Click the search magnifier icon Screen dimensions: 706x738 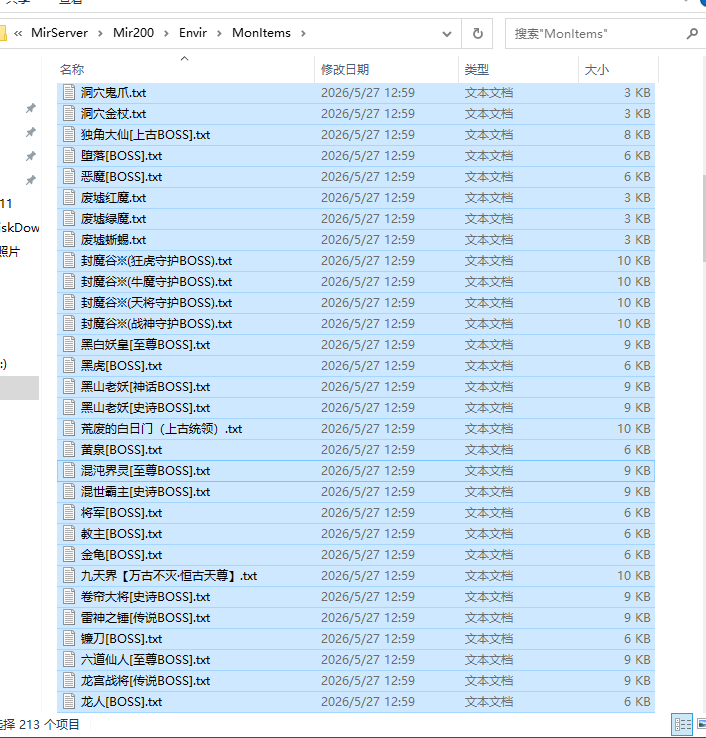(691, 33)
